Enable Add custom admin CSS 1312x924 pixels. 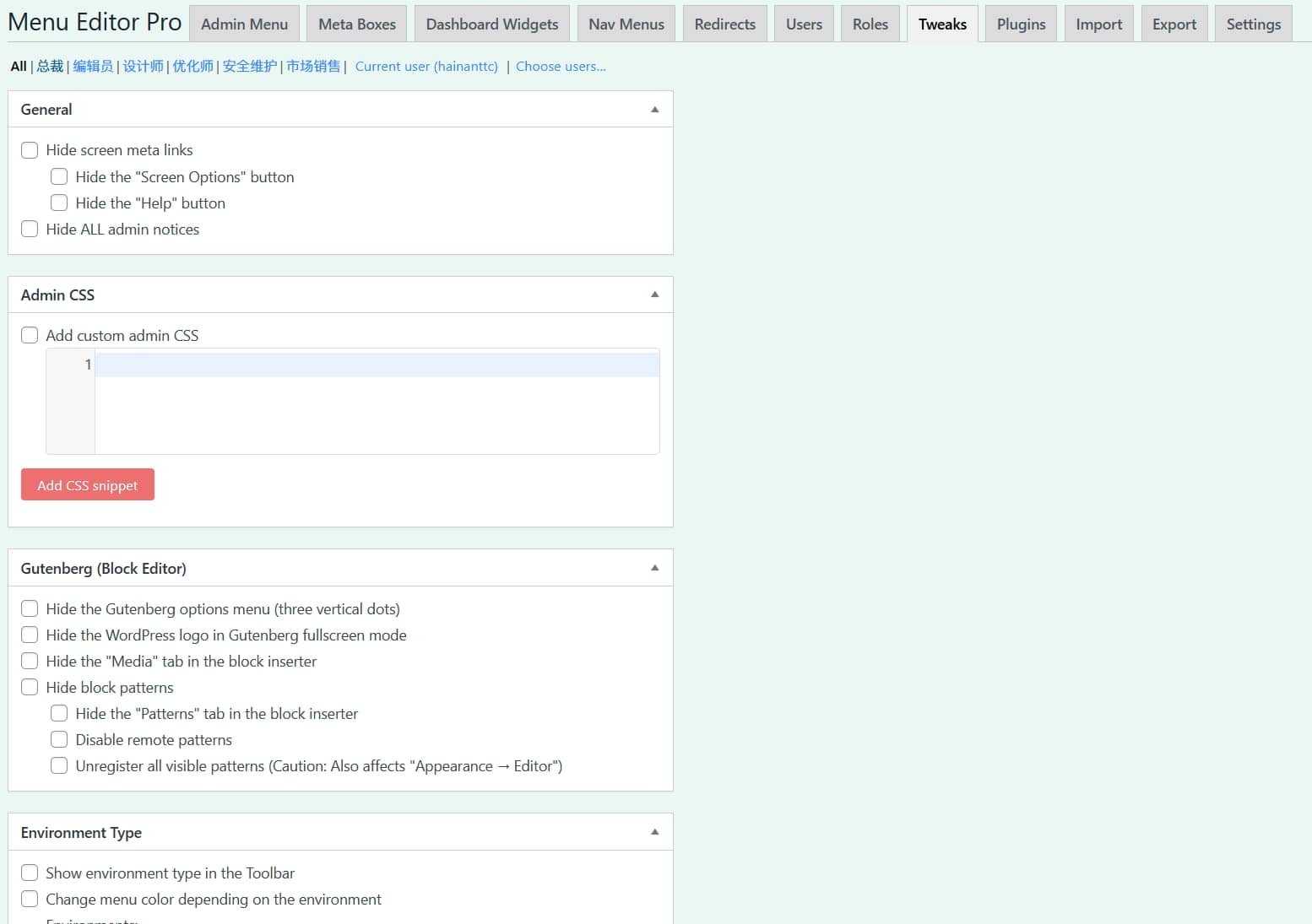click(x=30, y=336)
